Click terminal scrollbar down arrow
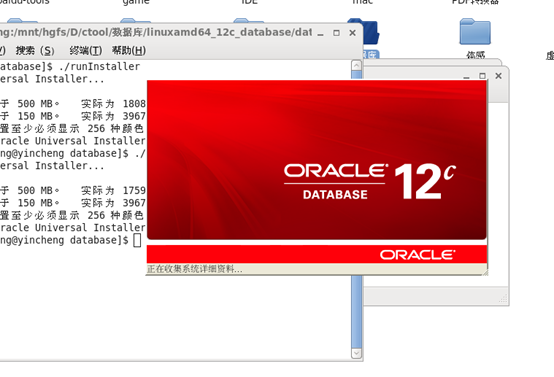This screenshot has height=377, width=554. pos(356,353)
